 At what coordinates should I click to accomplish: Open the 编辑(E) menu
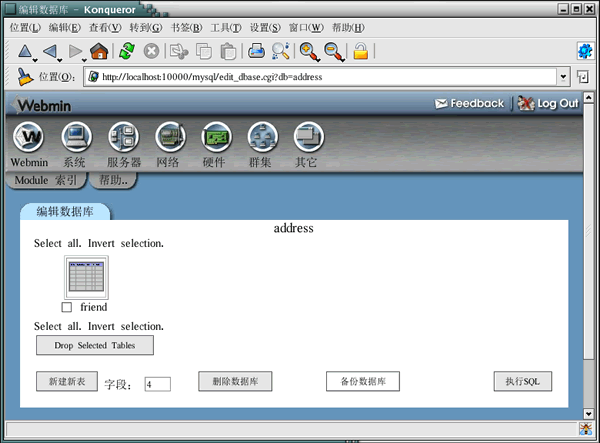point(65,28)
